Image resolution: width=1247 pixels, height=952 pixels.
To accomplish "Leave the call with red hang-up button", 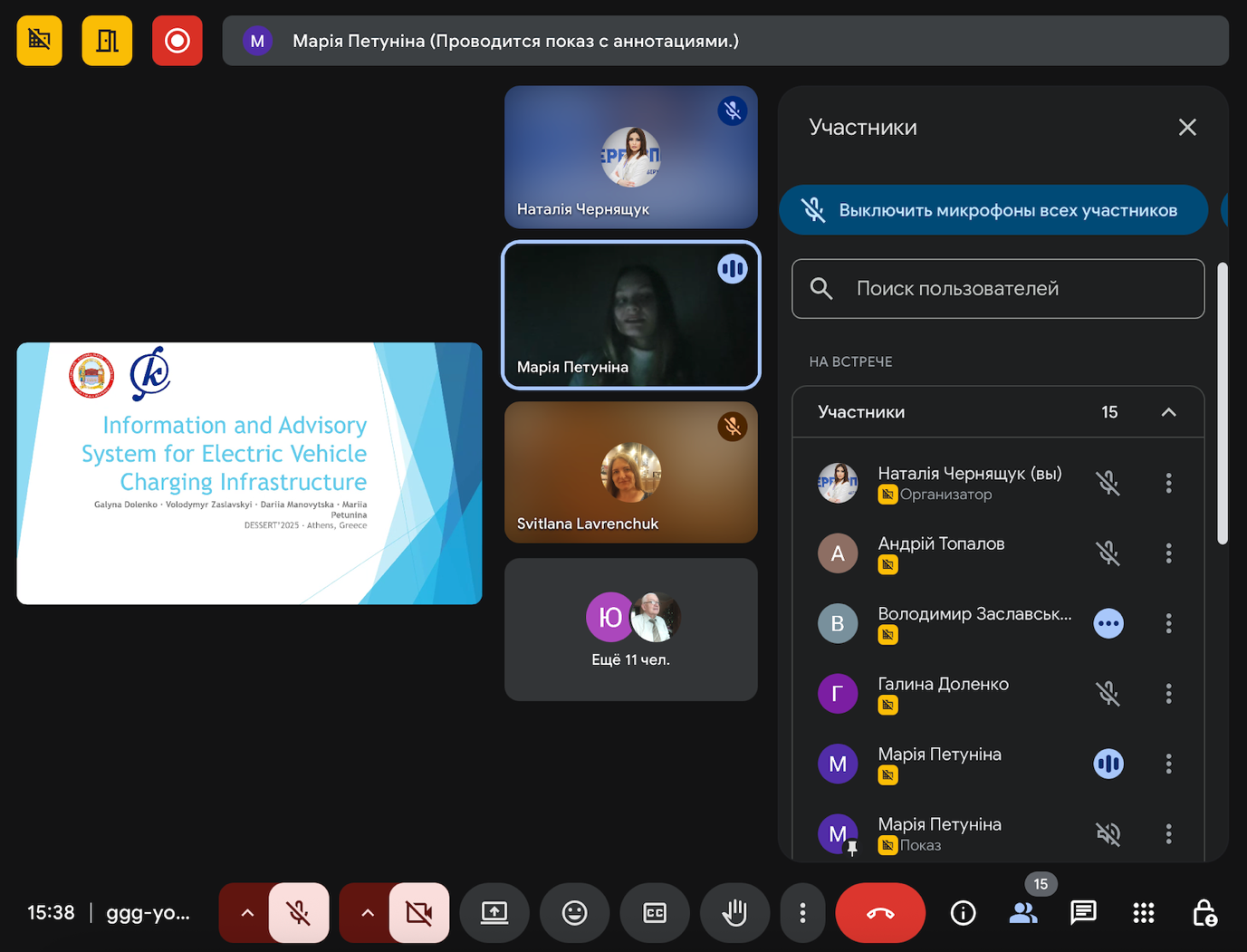I will pyautogui.click(x=879, y=912).
